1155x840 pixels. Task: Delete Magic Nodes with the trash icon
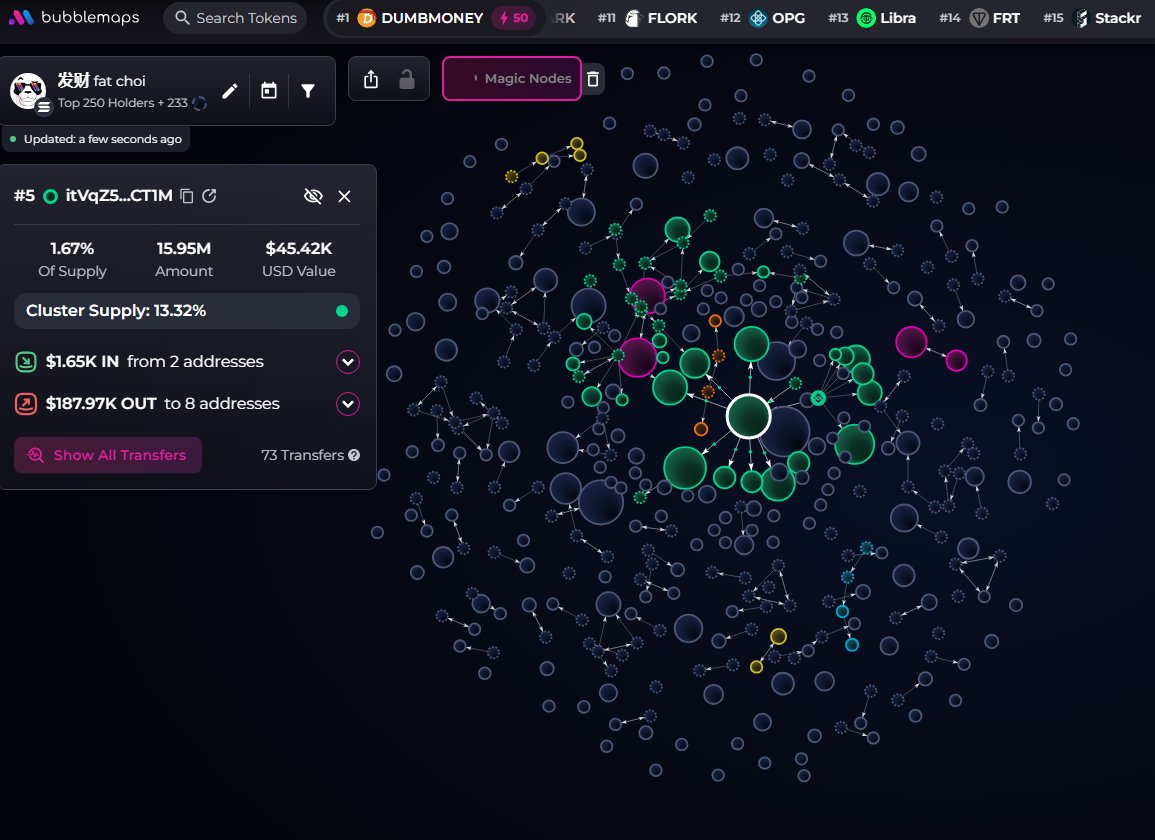593,79
